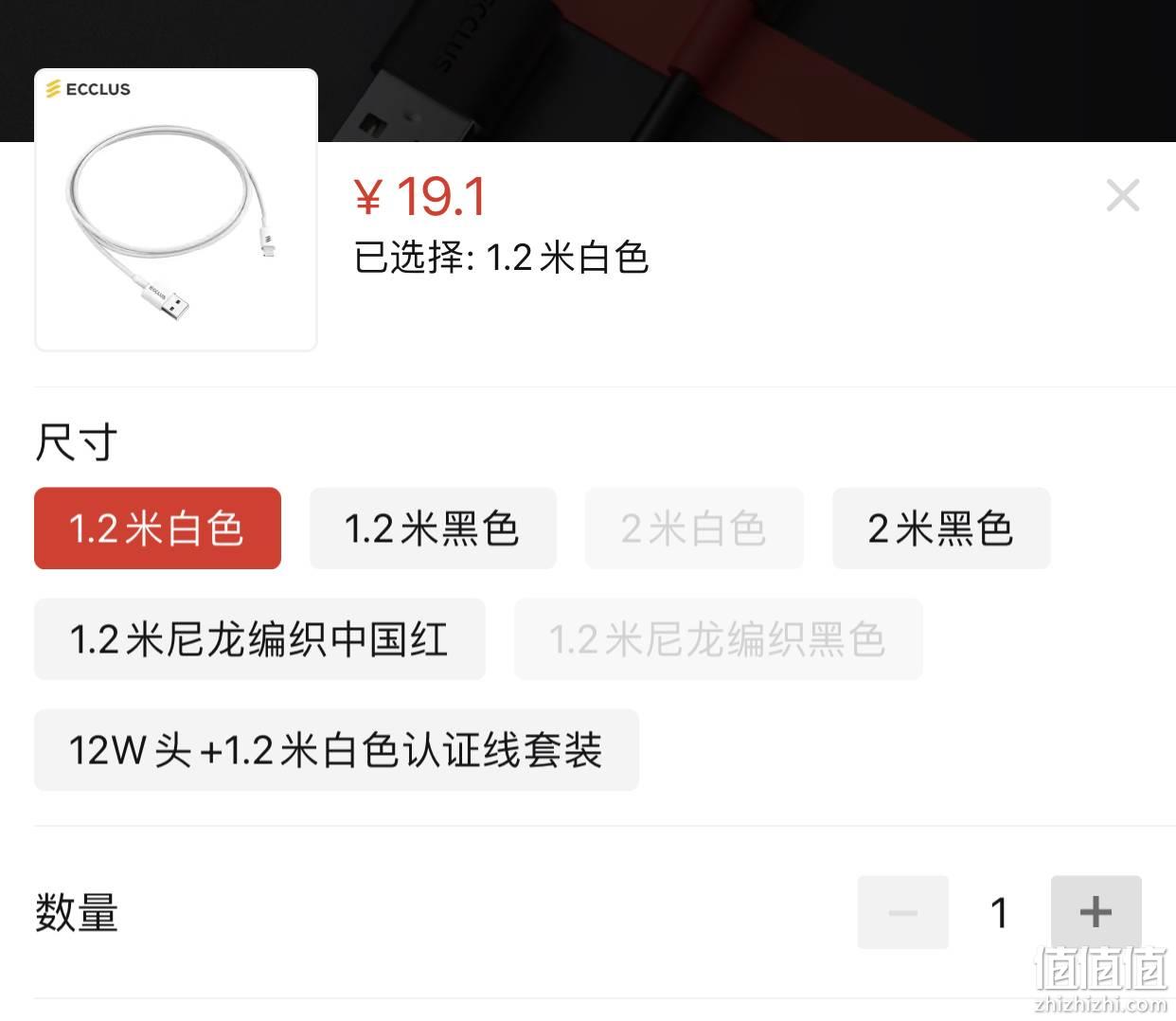The height and width of the screenshot is (1021, 1176).
Task: Open the white cable product thumbnail
Action: 176,210
